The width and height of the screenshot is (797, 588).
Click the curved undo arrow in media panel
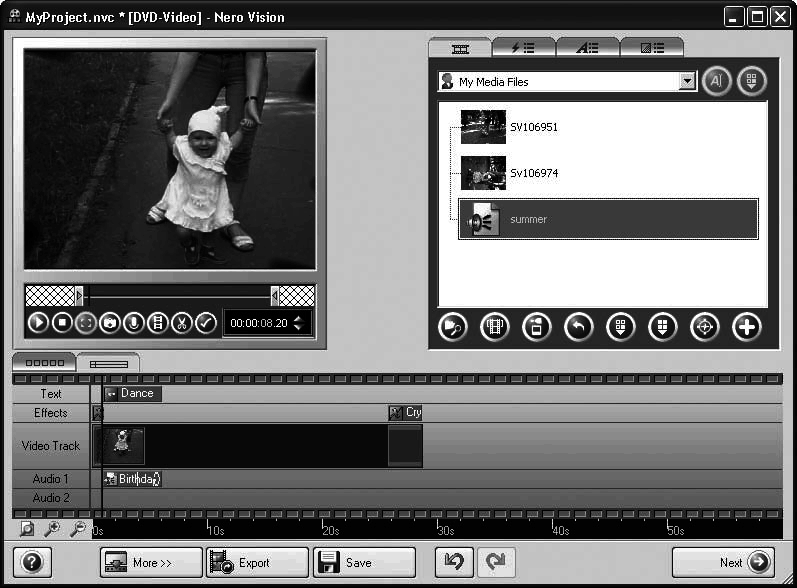(578, 327)
